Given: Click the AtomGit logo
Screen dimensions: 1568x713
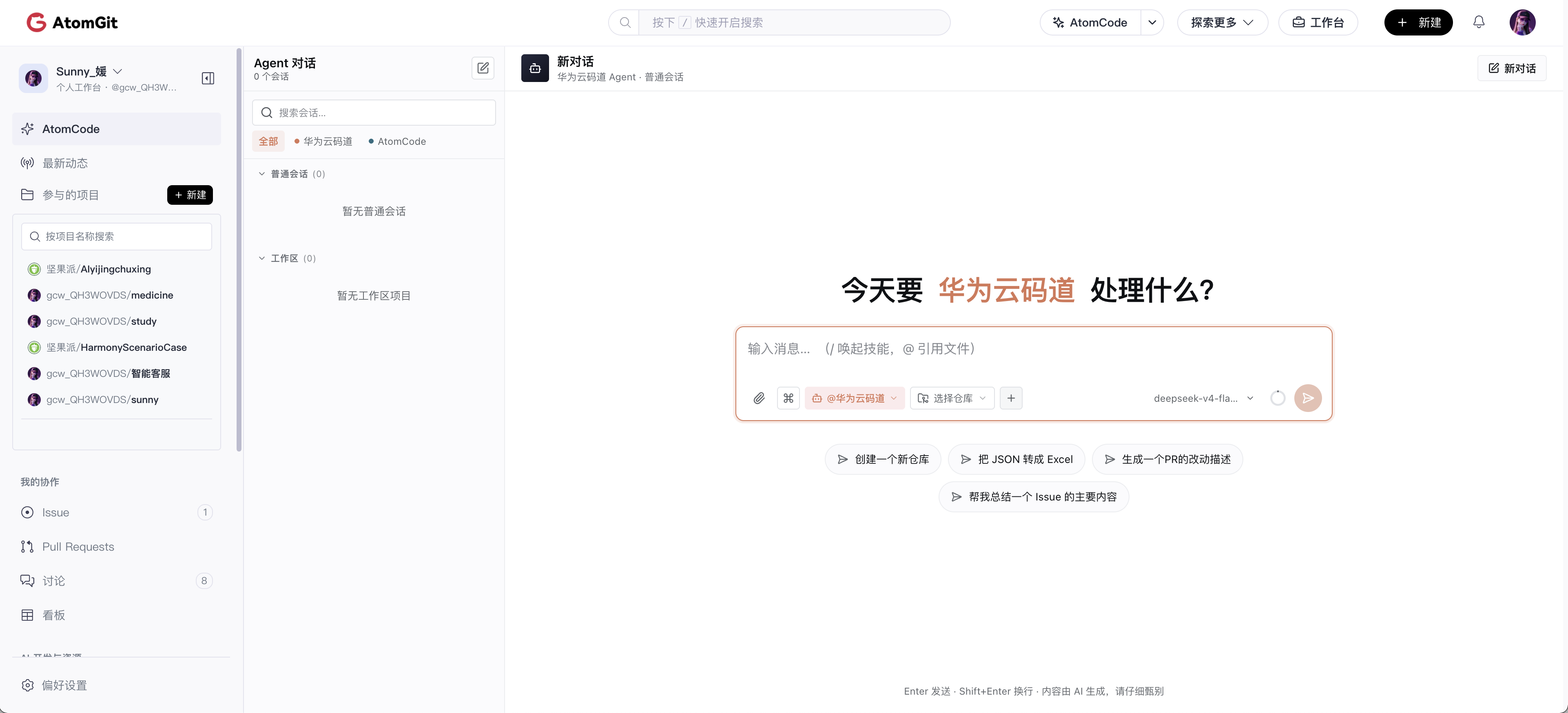Looking at the screenshot, I should pos(72,22).
